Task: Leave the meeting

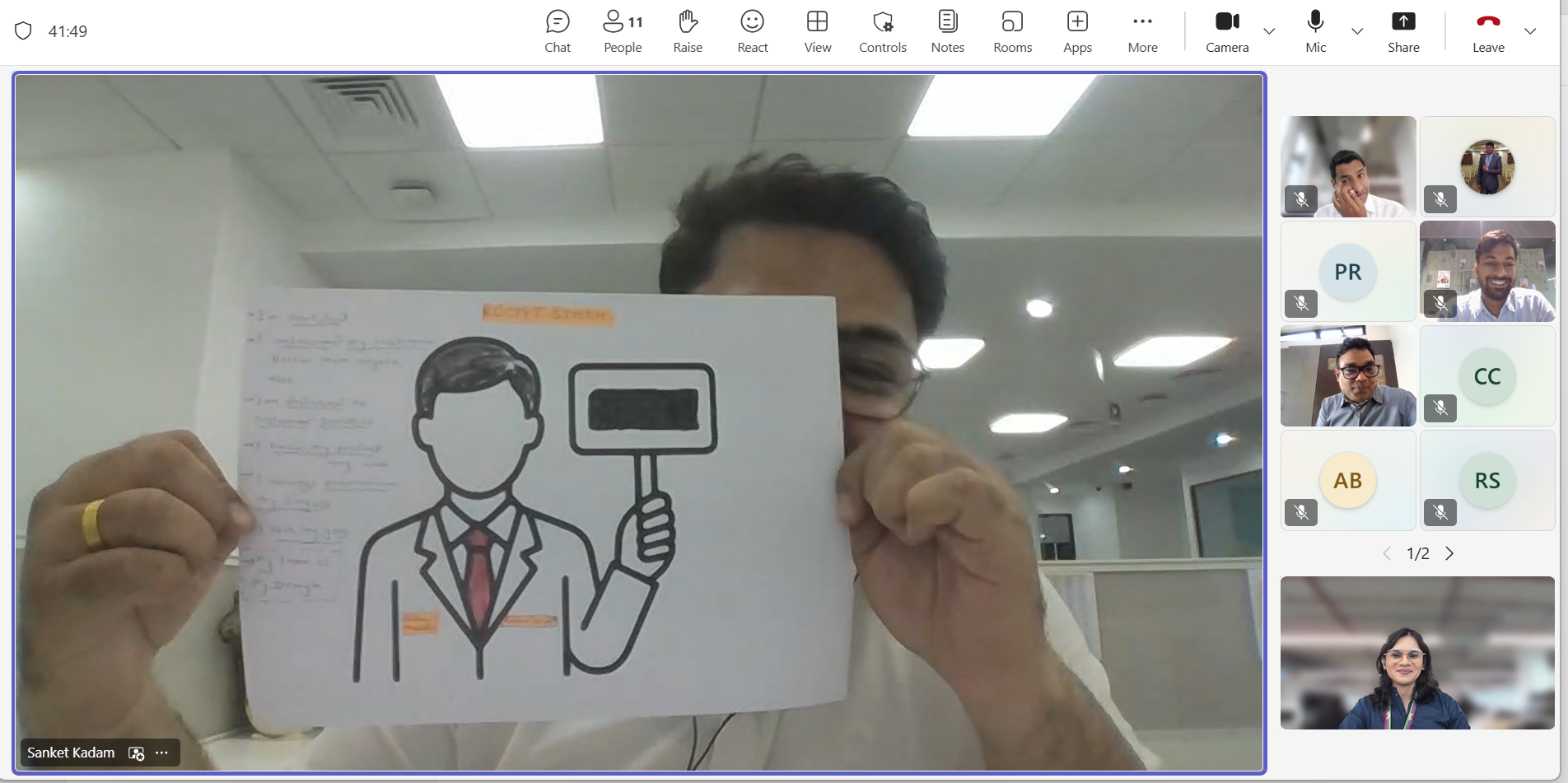Action: 1488,31
